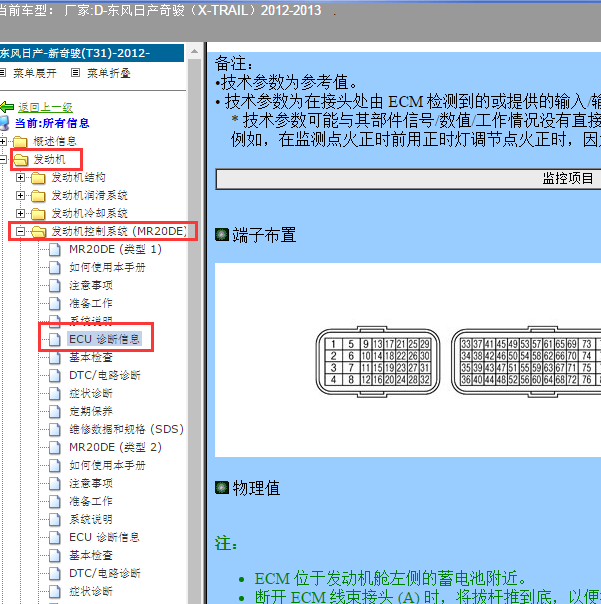Open the second 注意事项 entry

pos(91,483)
